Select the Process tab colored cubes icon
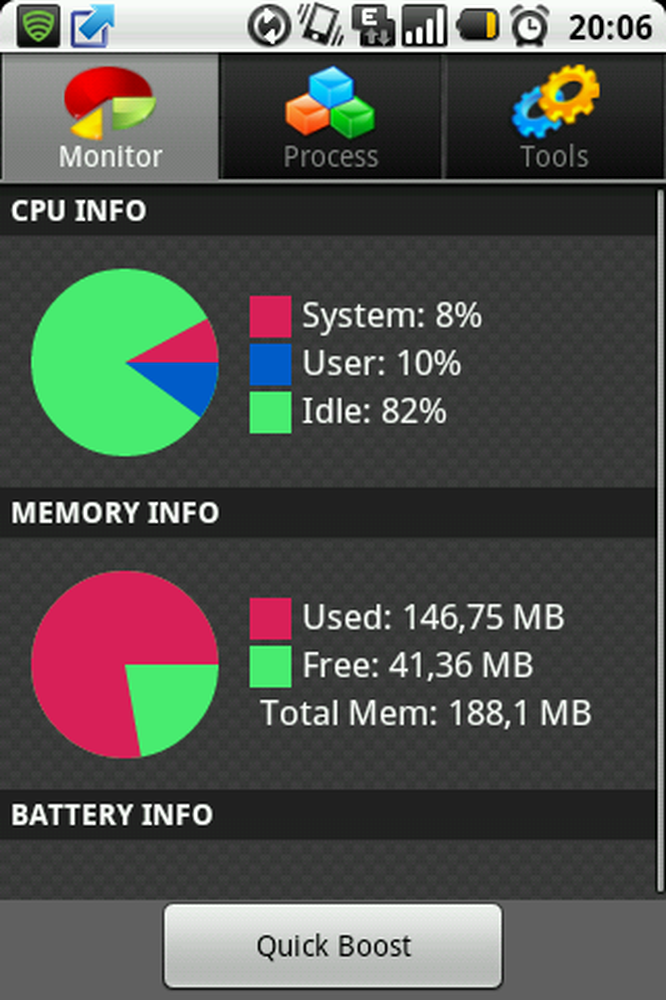 click(x=330, y=103)
